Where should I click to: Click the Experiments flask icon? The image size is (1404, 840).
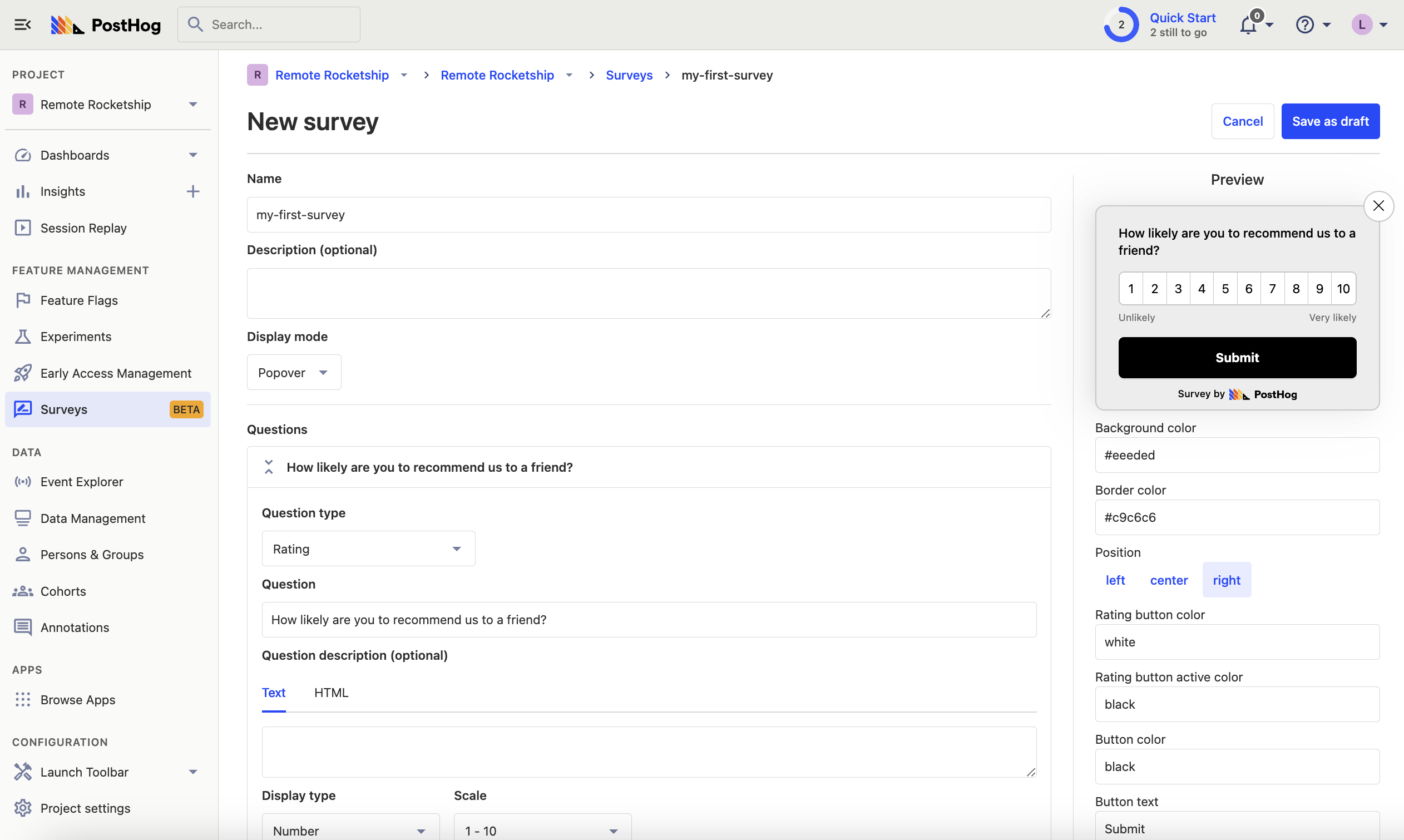coord(23,336)
